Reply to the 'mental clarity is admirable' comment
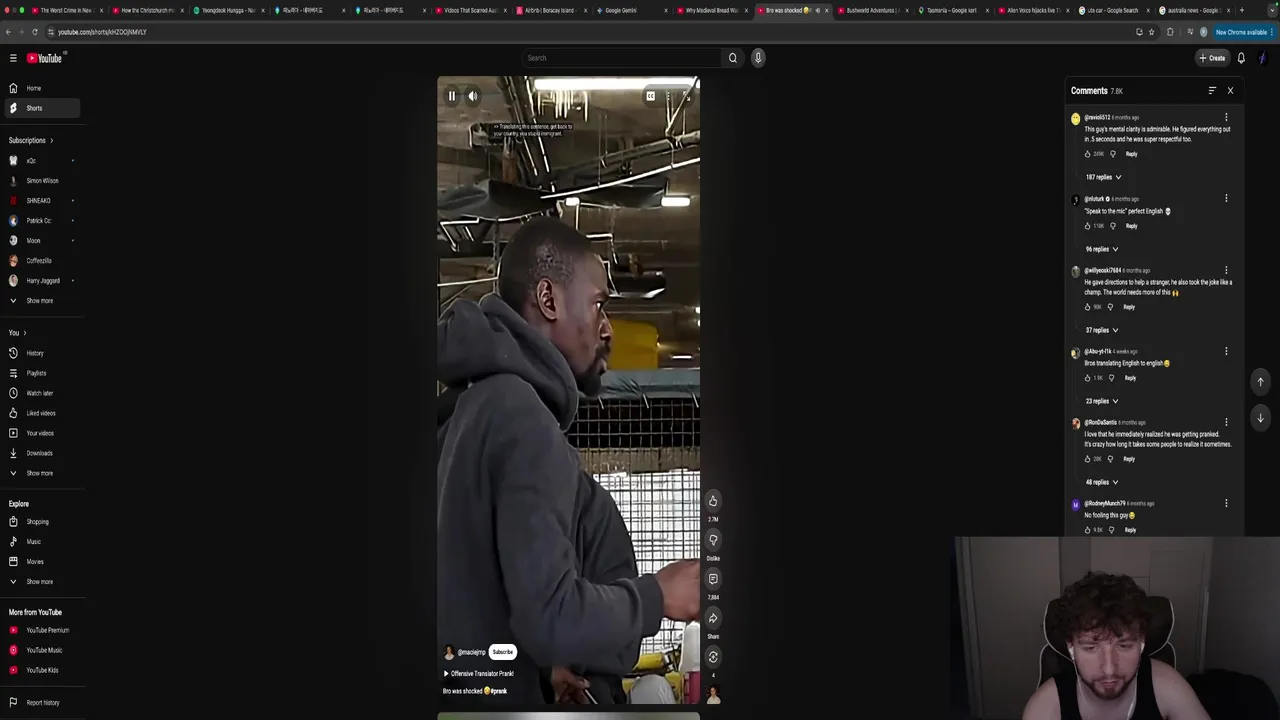1280x720 pixels. (x=1131, y=154)
